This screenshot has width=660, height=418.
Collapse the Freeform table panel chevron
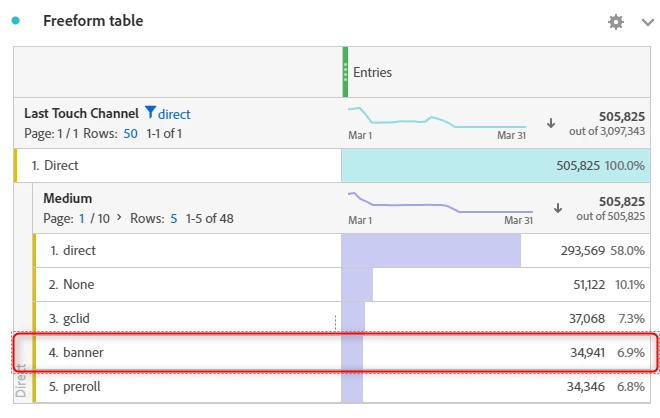[647, 22]
